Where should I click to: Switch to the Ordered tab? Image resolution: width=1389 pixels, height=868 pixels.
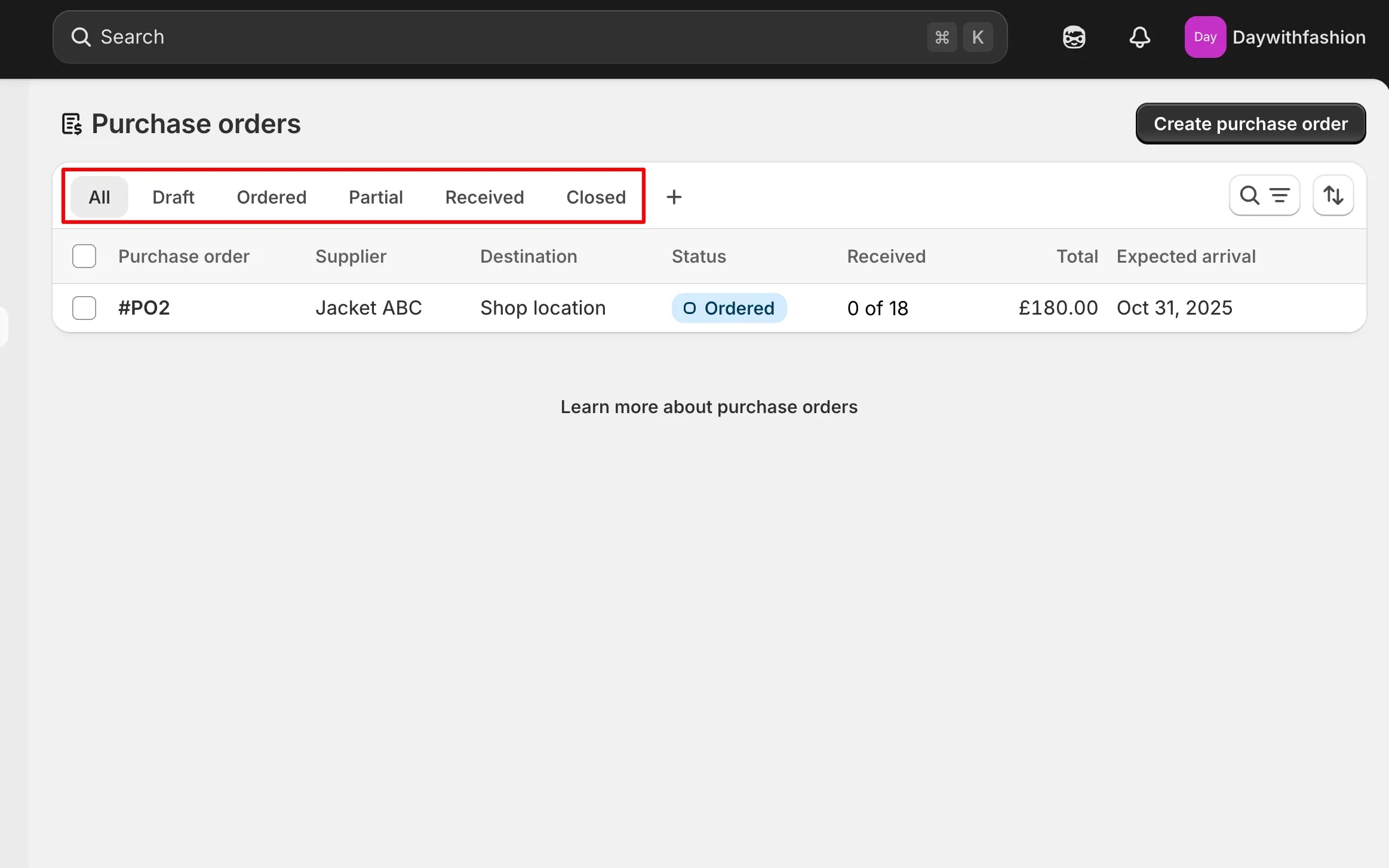(271, 197)
